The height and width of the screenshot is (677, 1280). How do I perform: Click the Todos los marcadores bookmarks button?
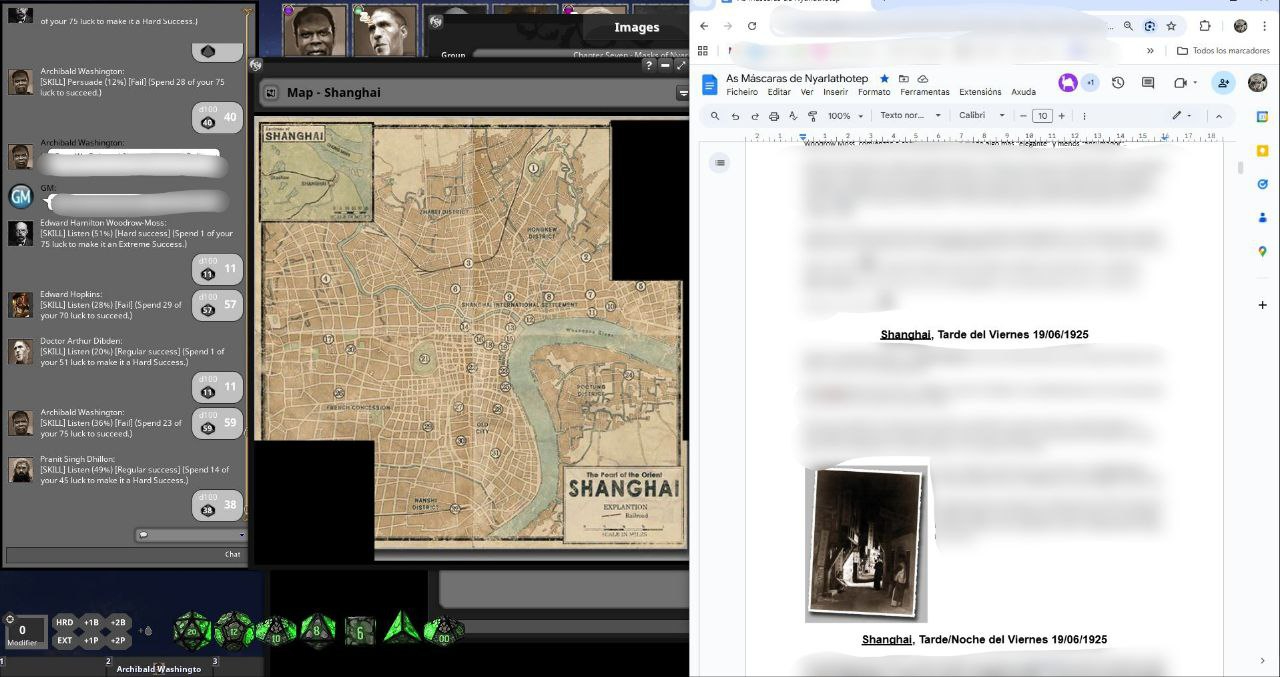1223,51
